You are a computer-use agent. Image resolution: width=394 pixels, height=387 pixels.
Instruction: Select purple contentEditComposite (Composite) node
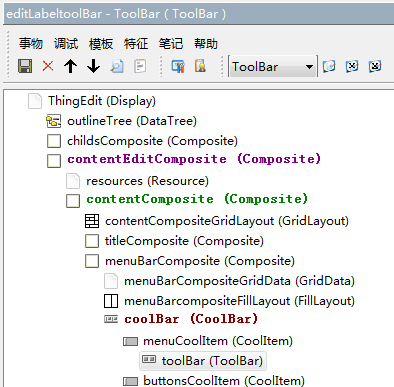(194, 159)
